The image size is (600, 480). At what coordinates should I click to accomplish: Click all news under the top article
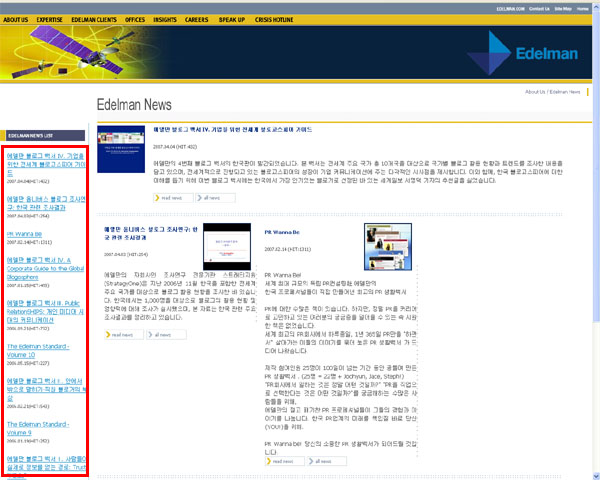coord(215,198)
